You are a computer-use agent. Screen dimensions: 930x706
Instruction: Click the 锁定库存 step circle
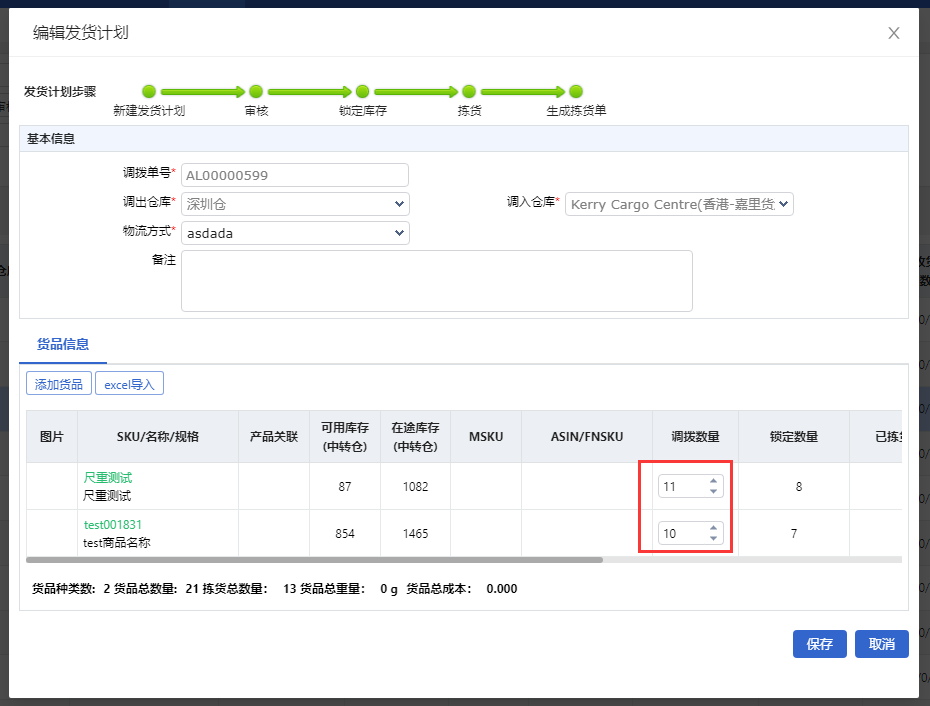pyautogui.click(x=362, y=91)
